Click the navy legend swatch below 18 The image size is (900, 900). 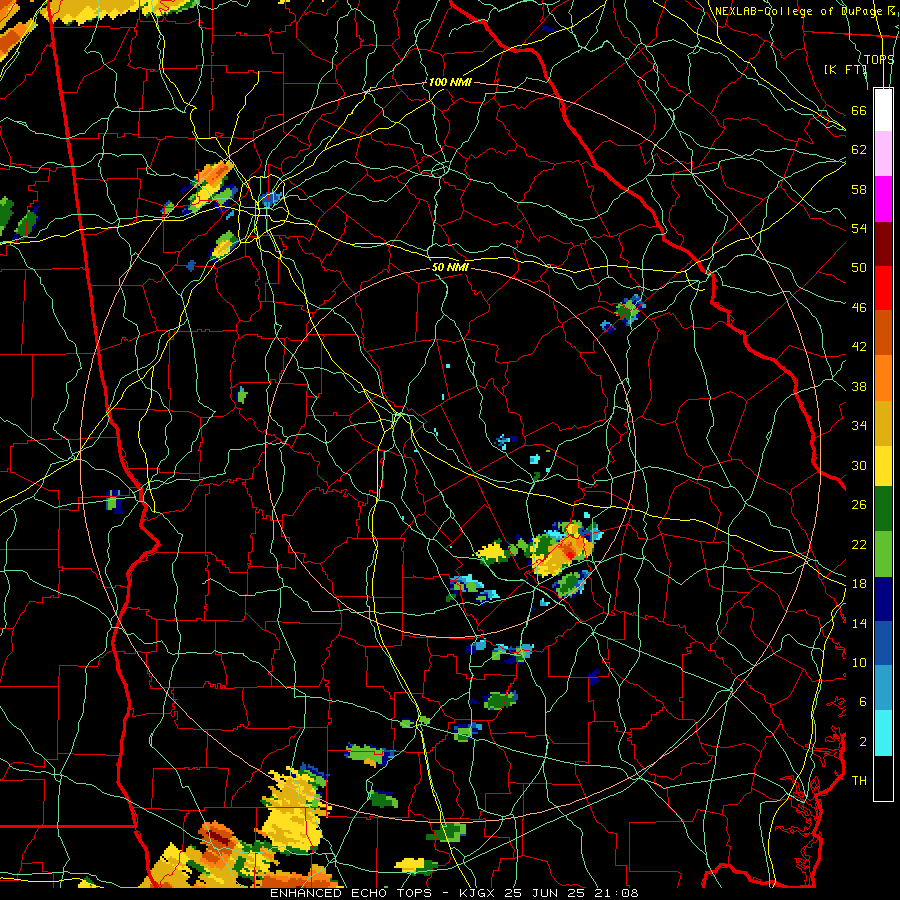tap(883, 599)
